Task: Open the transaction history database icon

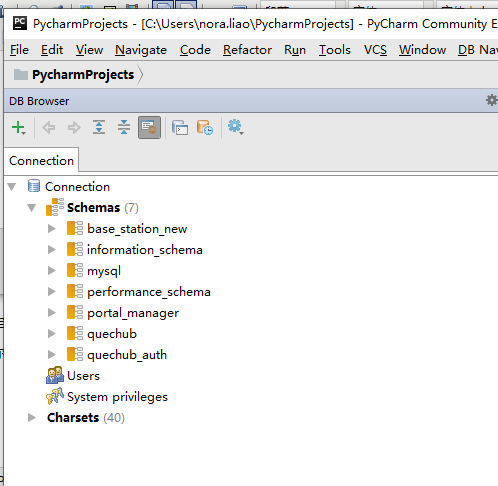Action: click(x=205, y=128)
